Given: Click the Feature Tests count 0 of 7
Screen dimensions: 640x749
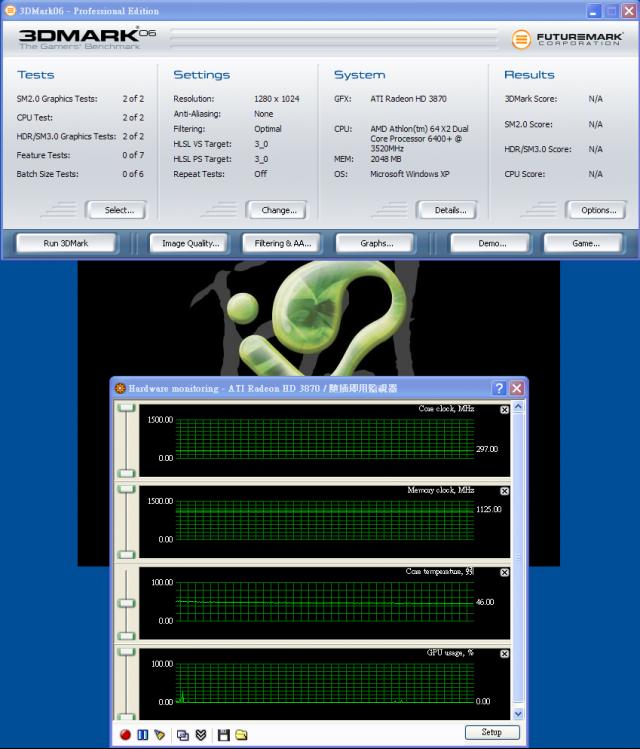Looking at the screenshot, I should click(133, 155).
